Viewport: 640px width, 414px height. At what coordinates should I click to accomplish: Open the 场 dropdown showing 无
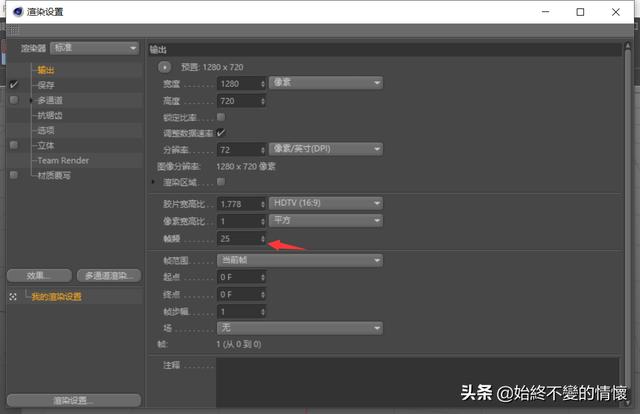(x=300, y=328)
